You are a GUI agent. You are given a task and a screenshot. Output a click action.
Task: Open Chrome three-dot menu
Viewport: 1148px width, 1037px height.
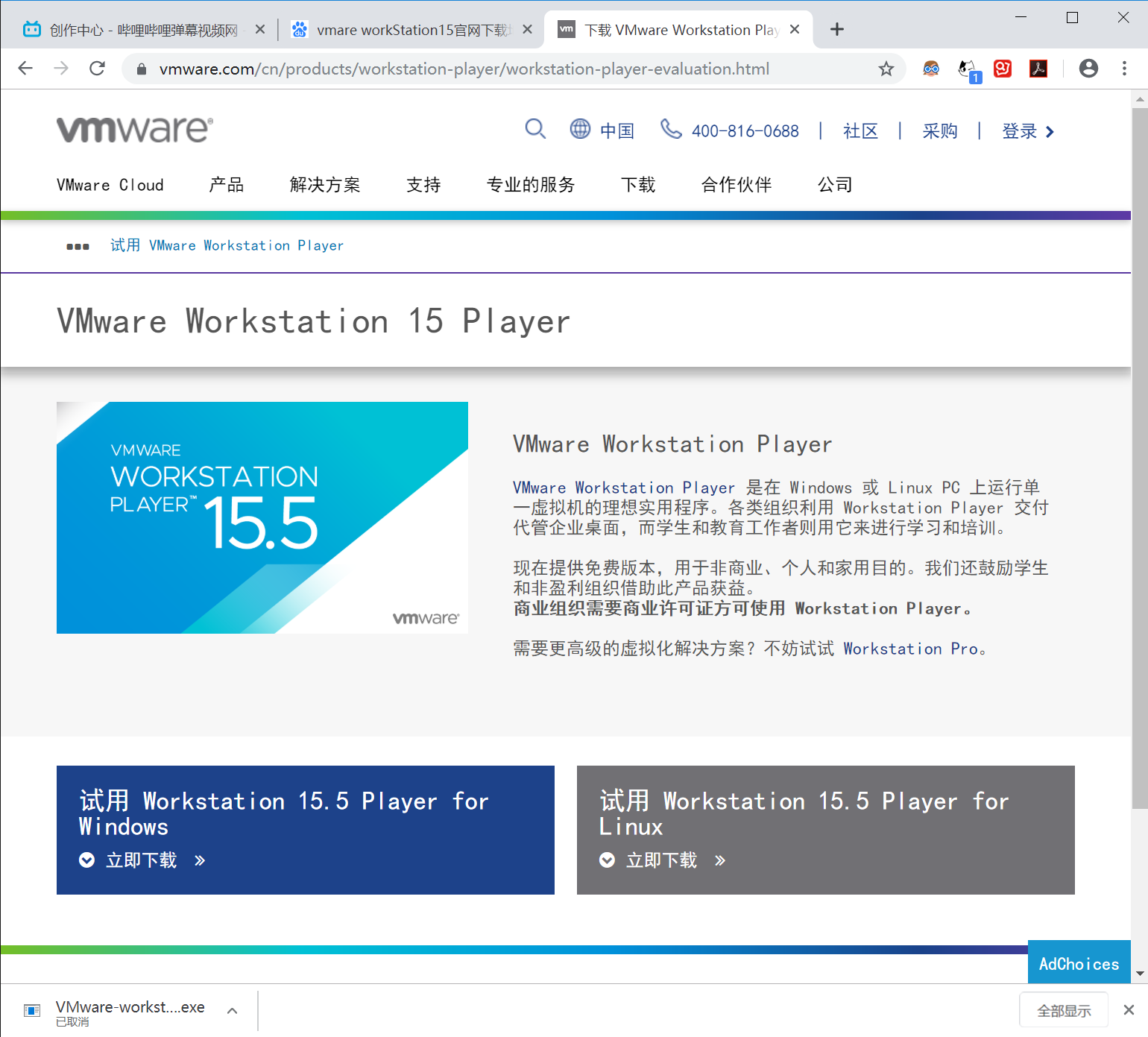pyautogui.click(x=1124, y=69)
